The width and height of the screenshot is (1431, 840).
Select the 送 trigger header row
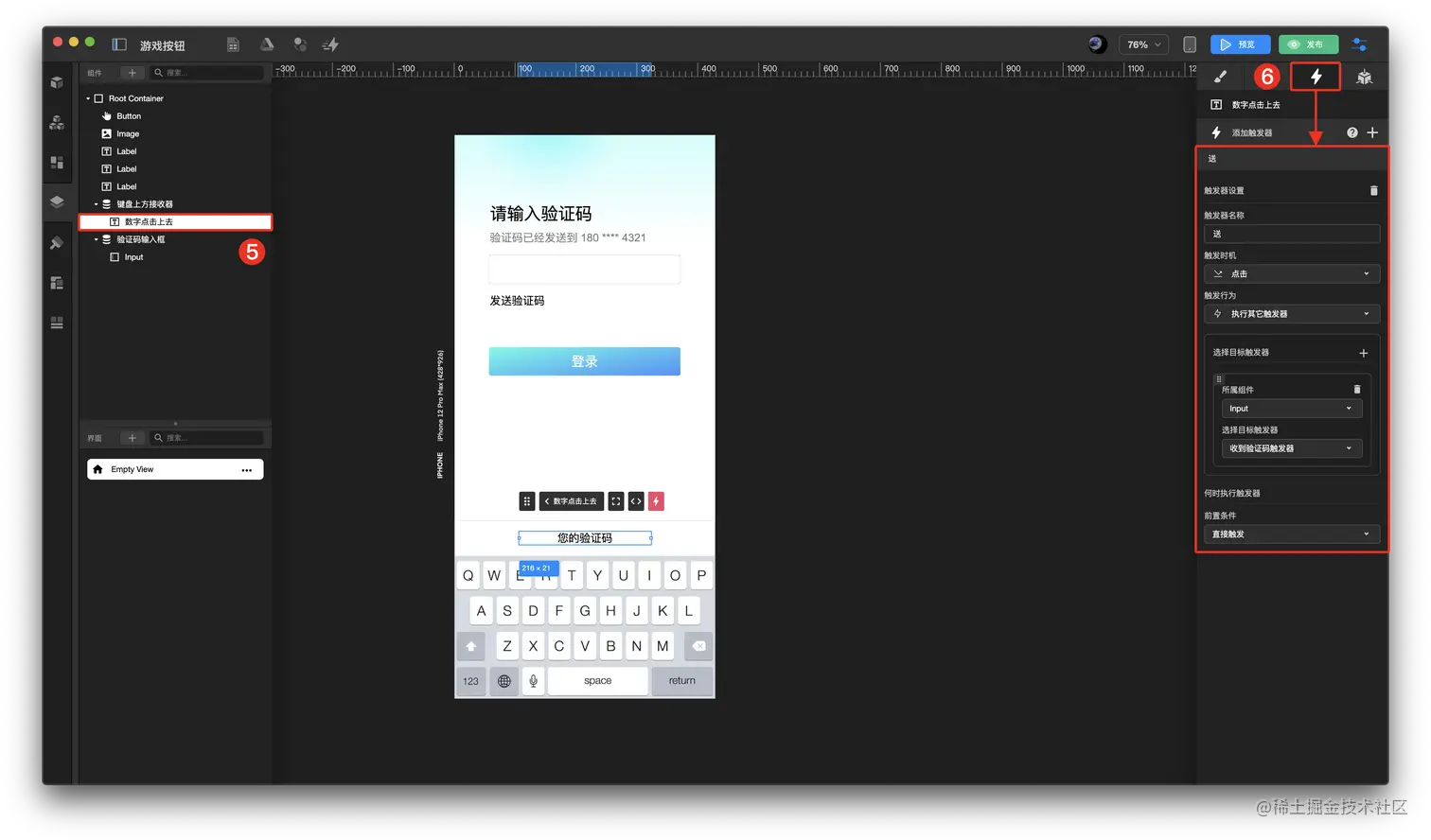[1291, 159]
